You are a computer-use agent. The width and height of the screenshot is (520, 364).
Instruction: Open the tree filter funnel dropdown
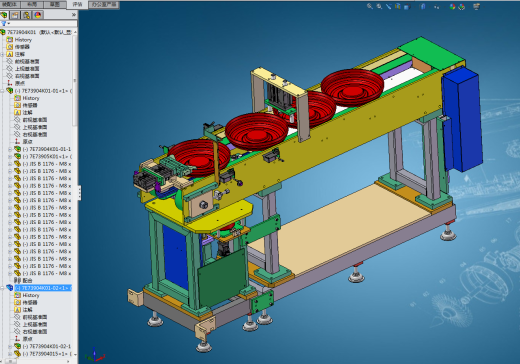click(x=5, y=24)
